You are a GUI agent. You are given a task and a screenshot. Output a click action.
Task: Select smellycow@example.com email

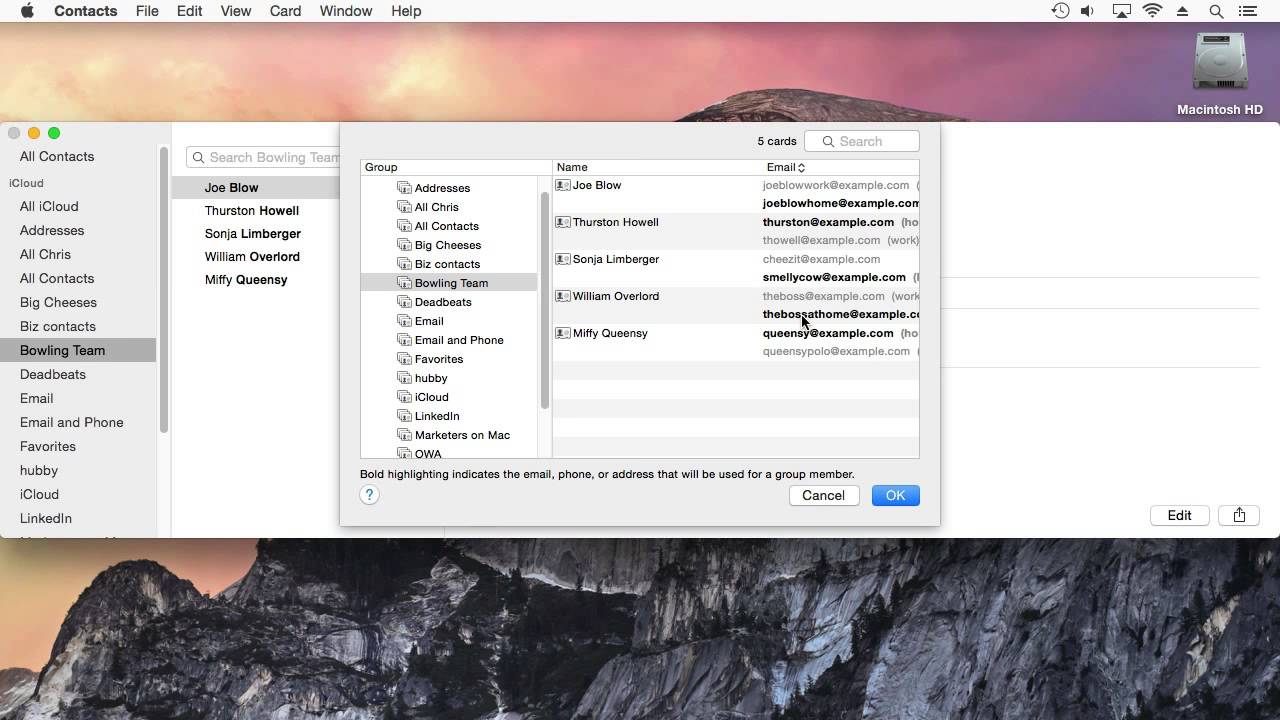click(834, 277)
